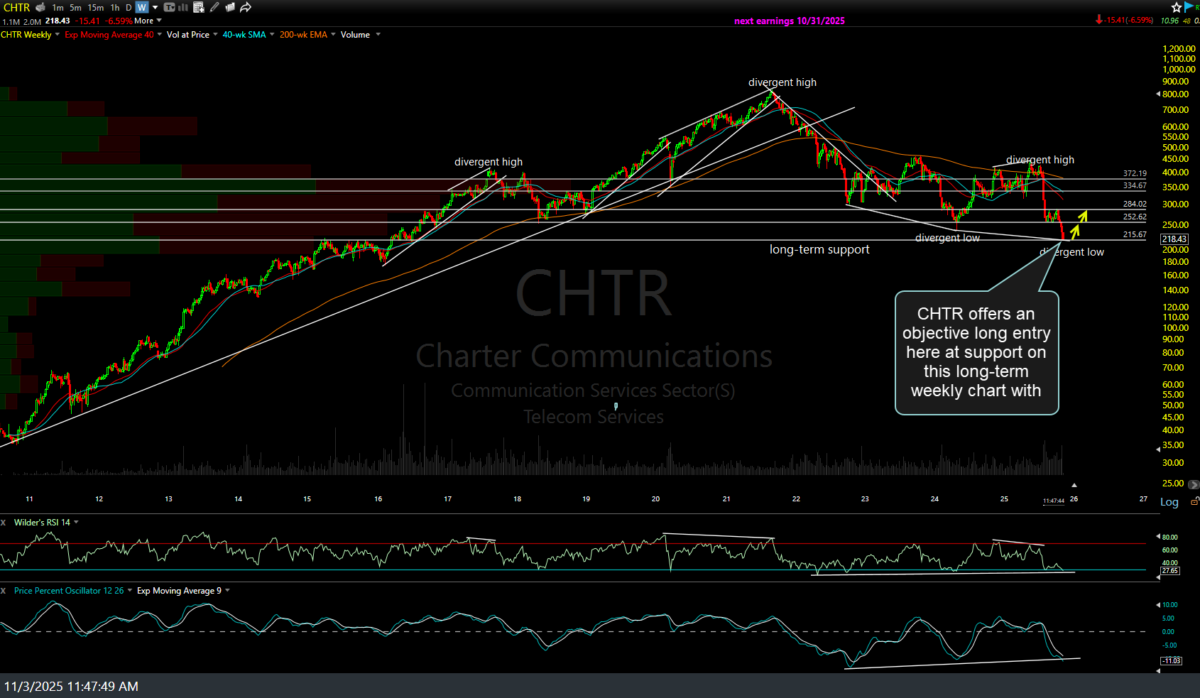Click the share arrow icon
The height and width of the screenshot is (698, 1200).
point(245,7)
